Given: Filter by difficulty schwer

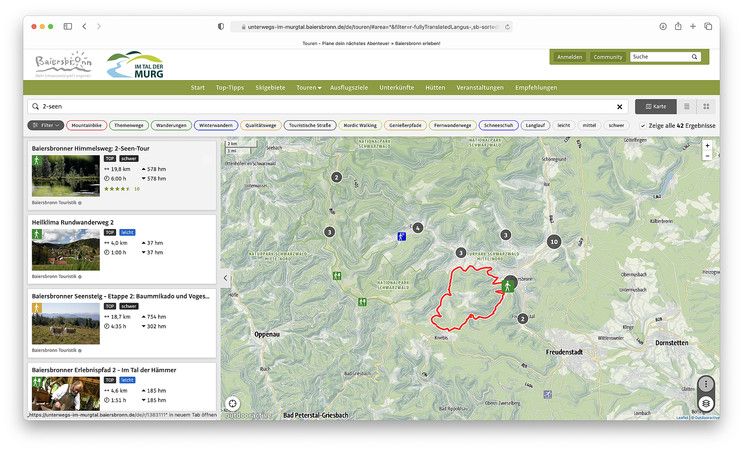Looking at the screenshot, I should coord(616,126).
